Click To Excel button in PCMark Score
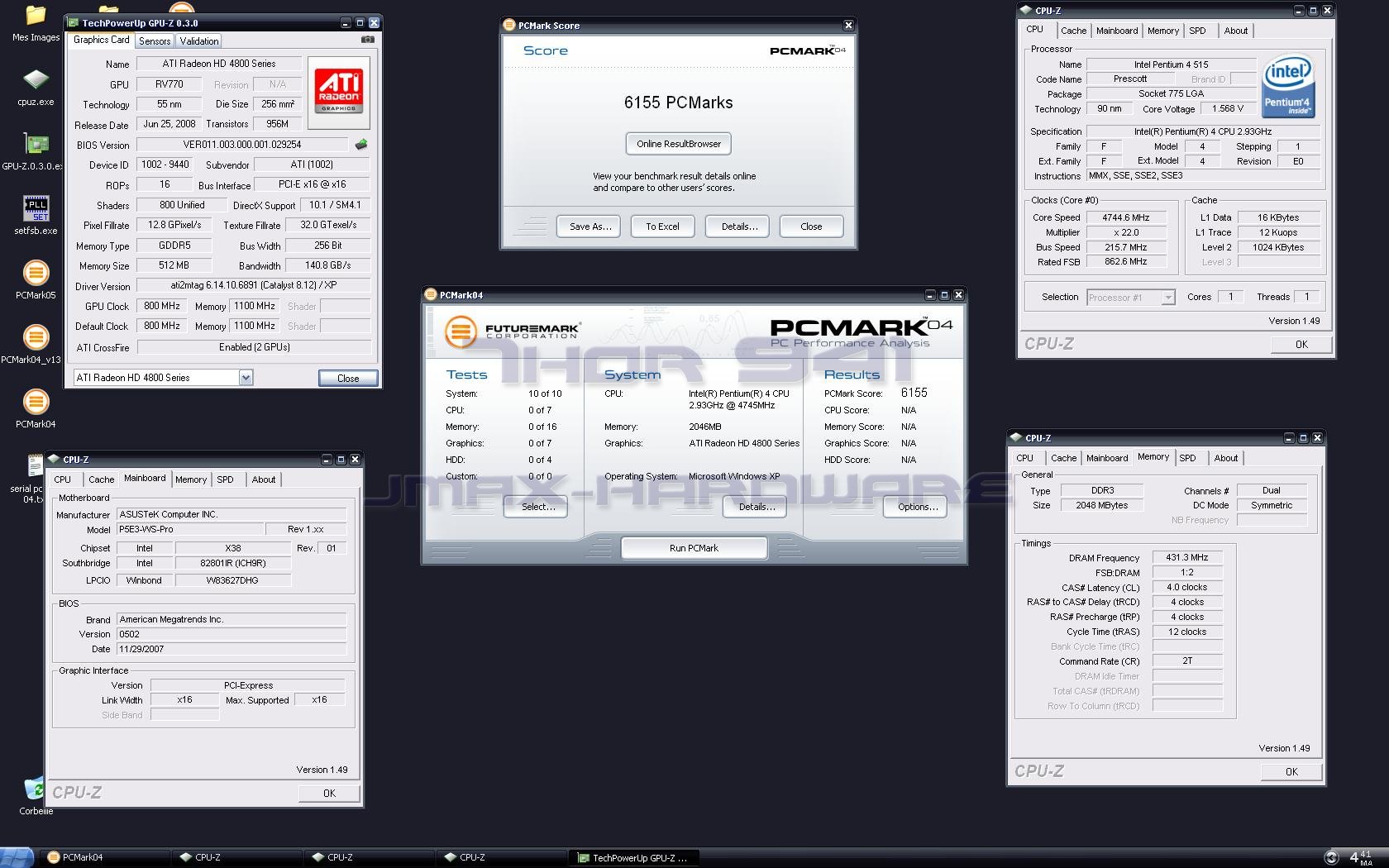Image resolution: width=1389 pixels, height=868 pixels. 662,227
